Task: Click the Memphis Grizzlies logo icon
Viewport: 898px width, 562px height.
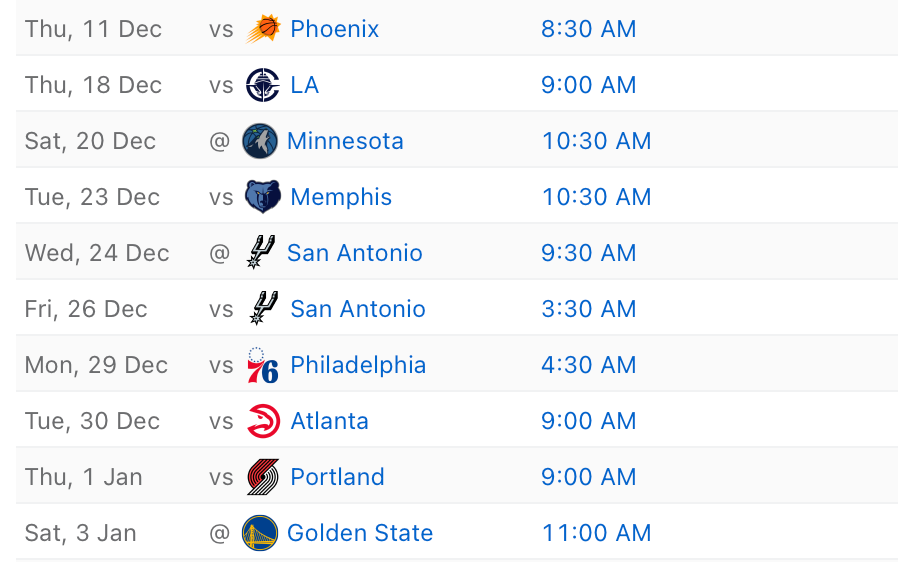Action: (x=263, y=197)
